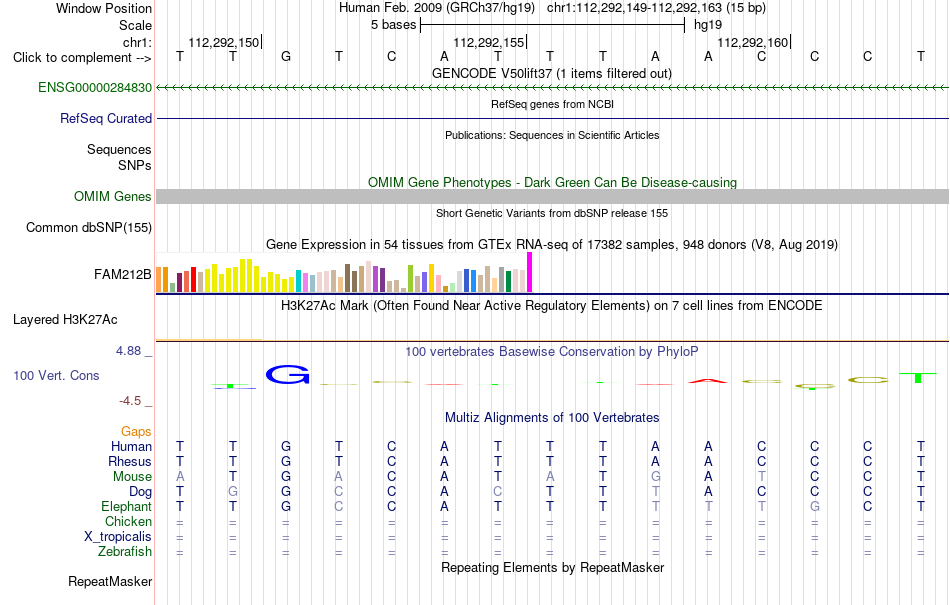Screen dimensions: 950x605
Task: Open the RefSeq Curated track label
Action: pyautogui.click(x=105, y=119)
